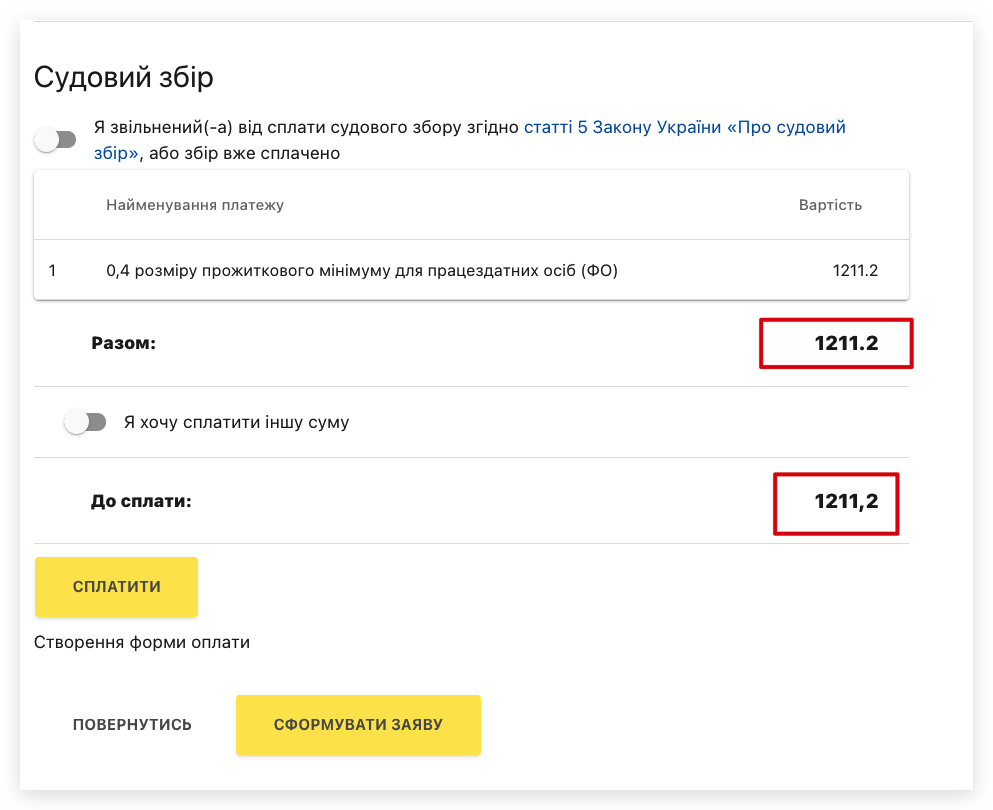
Task: Click row number 1 in the payment table
Action: click(52, 270)
